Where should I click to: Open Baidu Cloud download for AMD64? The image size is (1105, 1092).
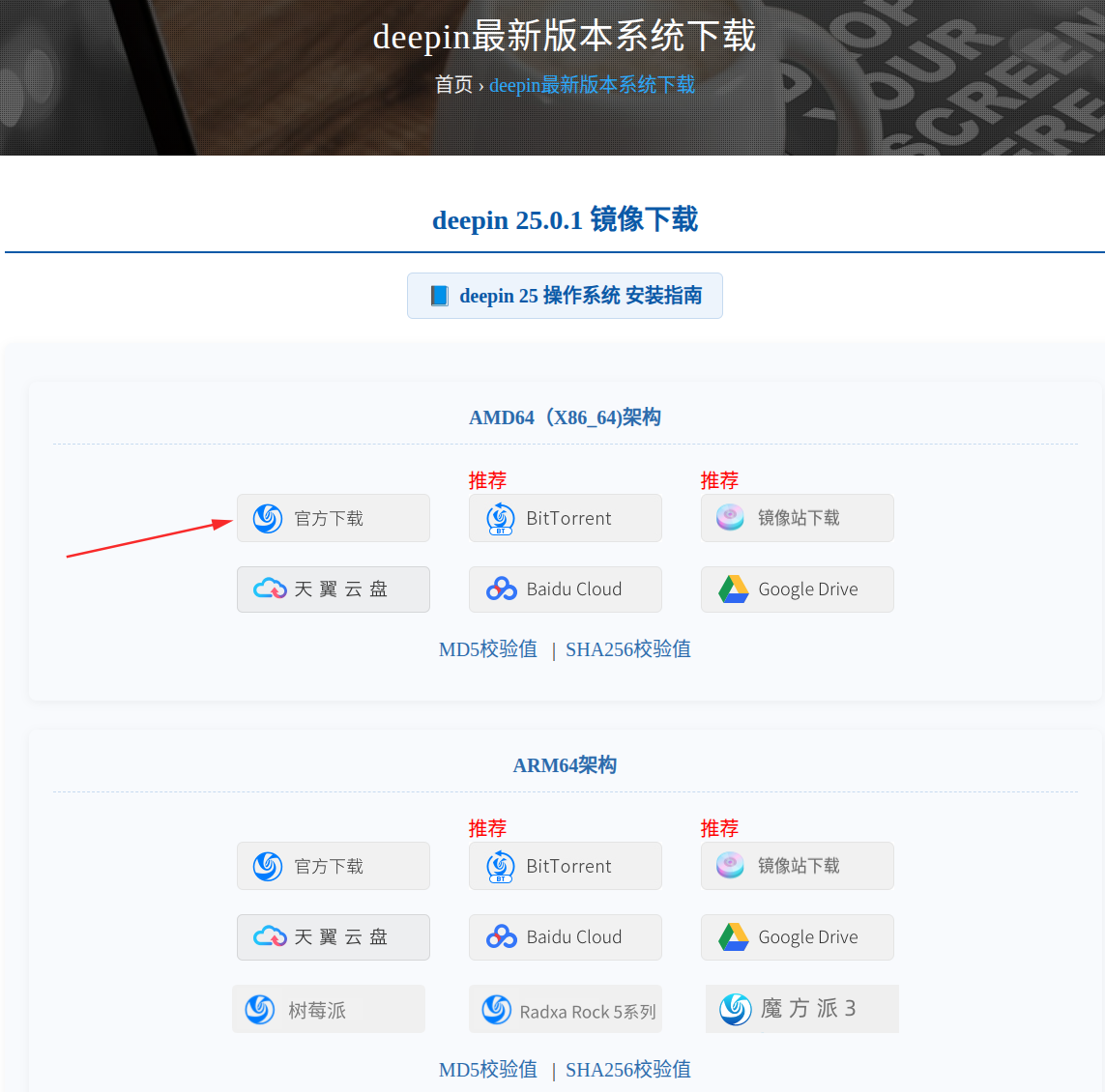[566, 589]
